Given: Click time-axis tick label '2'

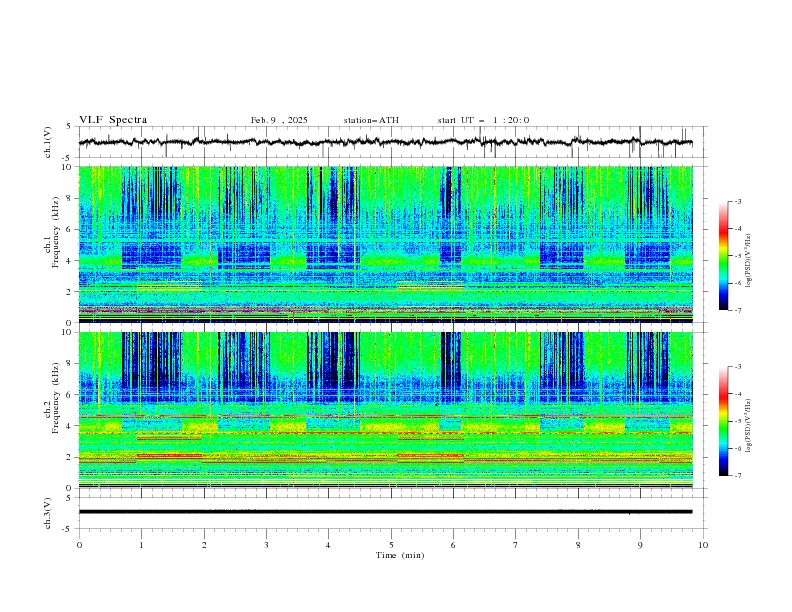Looking at the screenshot, I should tap(204, 545).
